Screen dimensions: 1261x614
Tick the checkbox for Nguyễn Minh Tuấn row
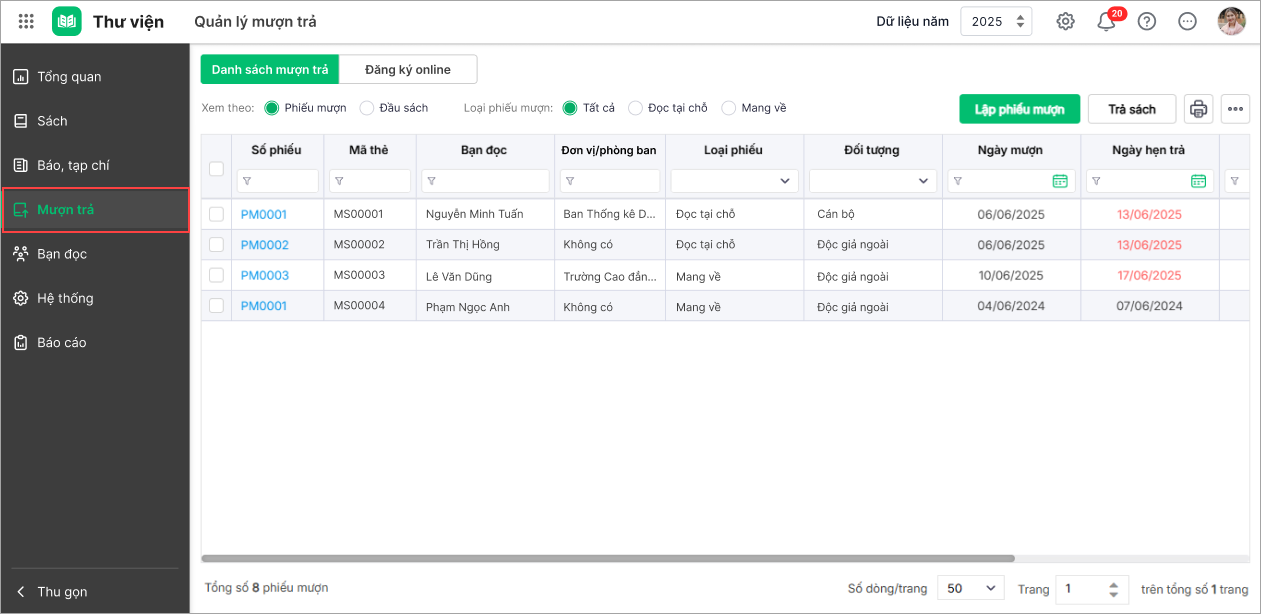tap(216, 214)
